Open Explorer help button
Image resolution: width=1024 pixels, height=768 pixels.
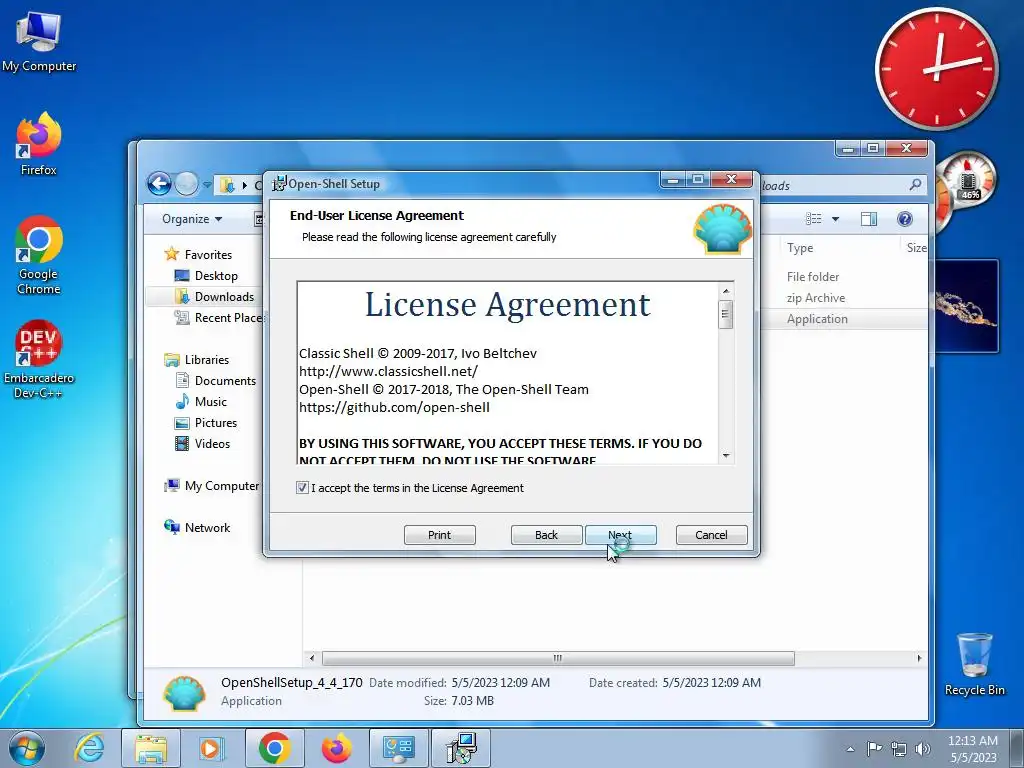(x=904, y=219)
